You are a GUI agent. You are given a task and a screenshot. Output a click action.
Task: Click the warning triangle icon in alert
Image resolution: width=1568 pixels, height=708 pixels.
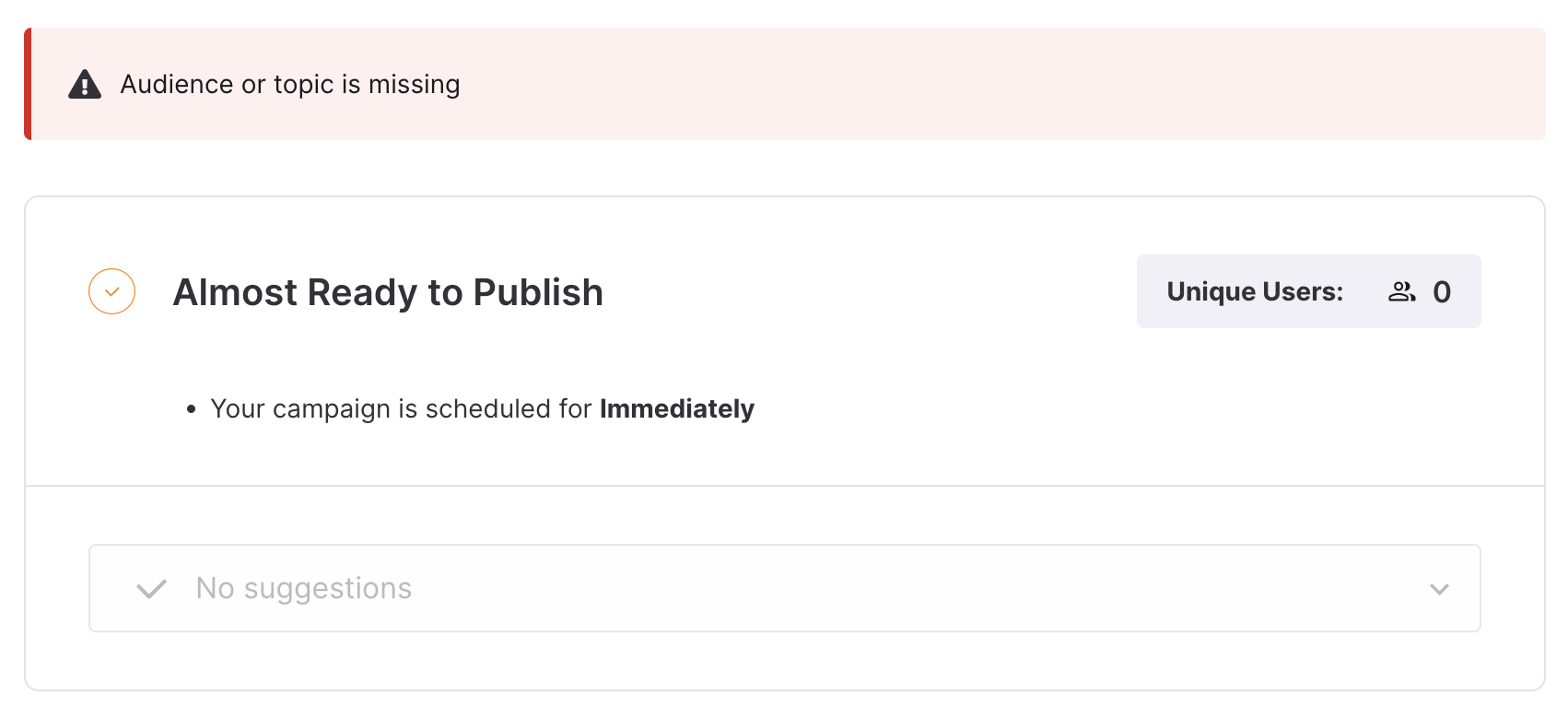pos(85,84)
